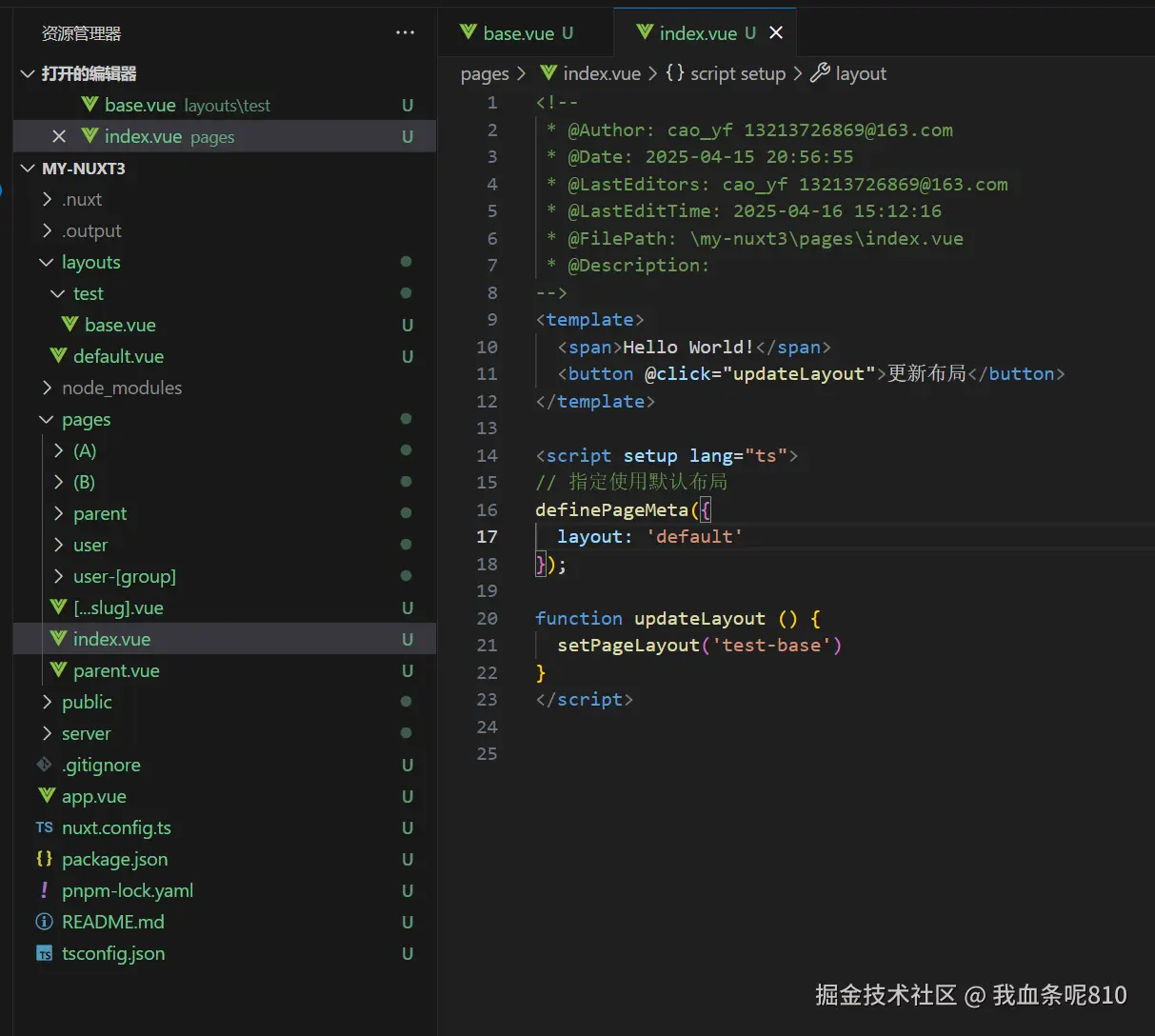1155x1036 pixels.
Task: Close the index.vue editor tab
Action: (776, 32)
